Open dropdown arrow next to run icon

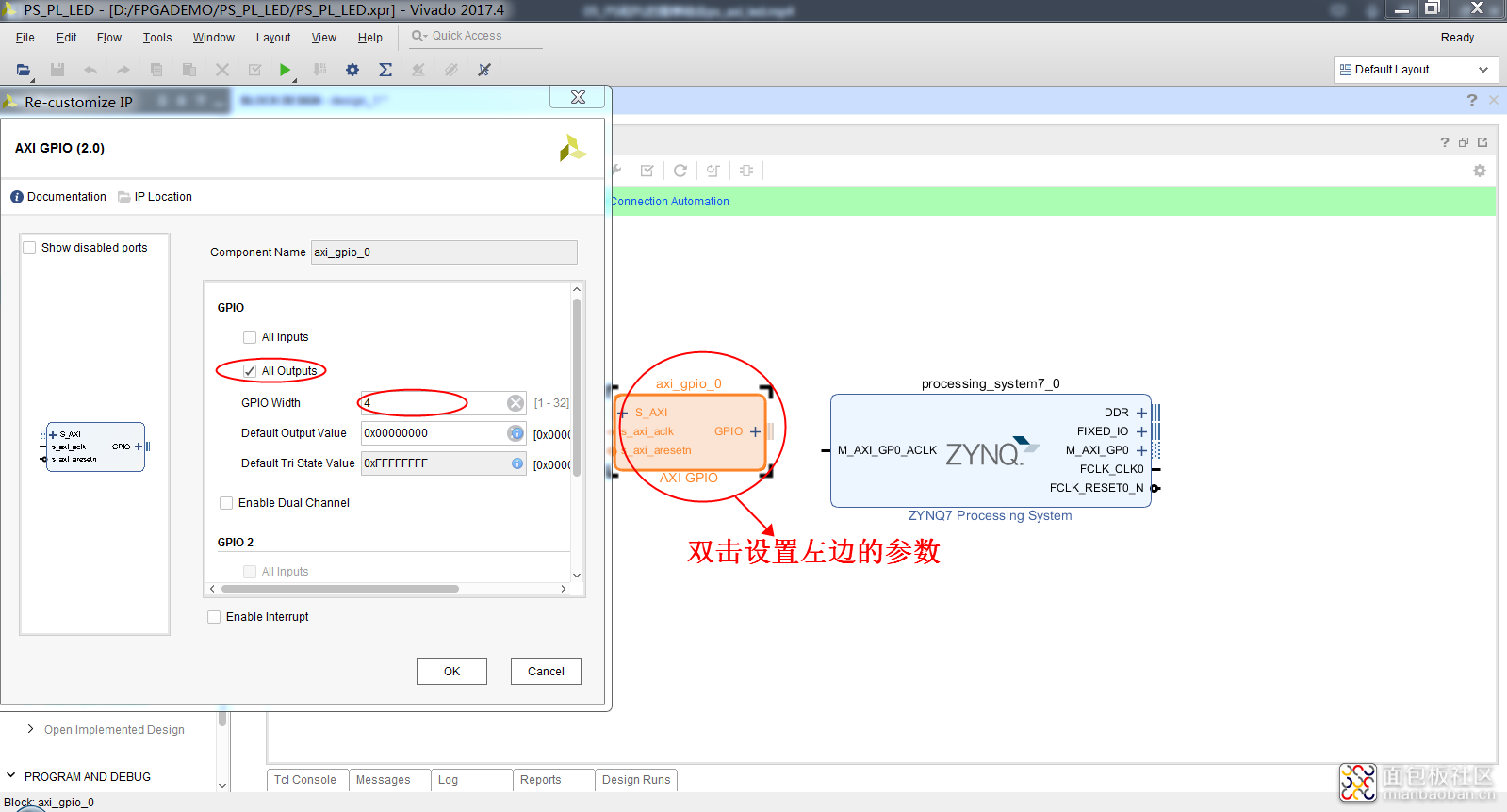294,79
